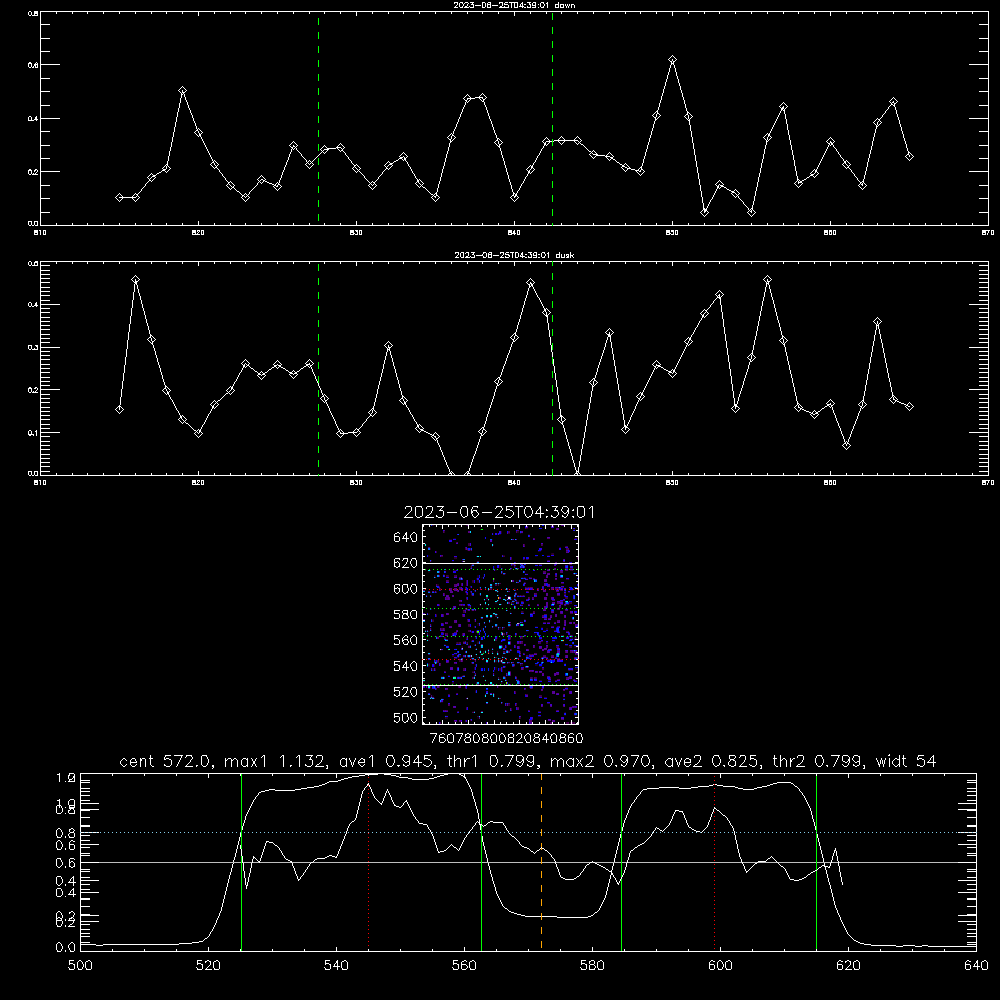Click 'thr1 0.799' in the bottom plot title
This screenshot has height=1000, width=1000.
[491, 761]
